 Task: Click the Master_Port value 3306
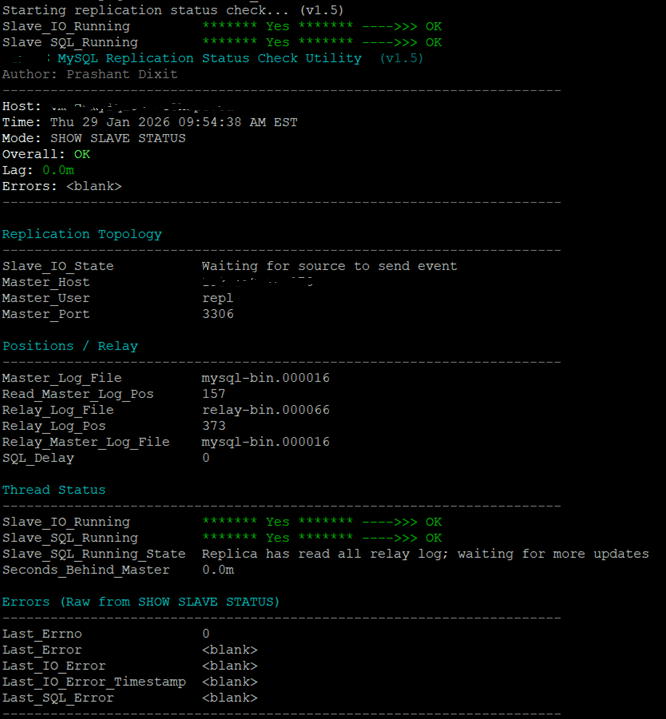click(x=217, y=314)
